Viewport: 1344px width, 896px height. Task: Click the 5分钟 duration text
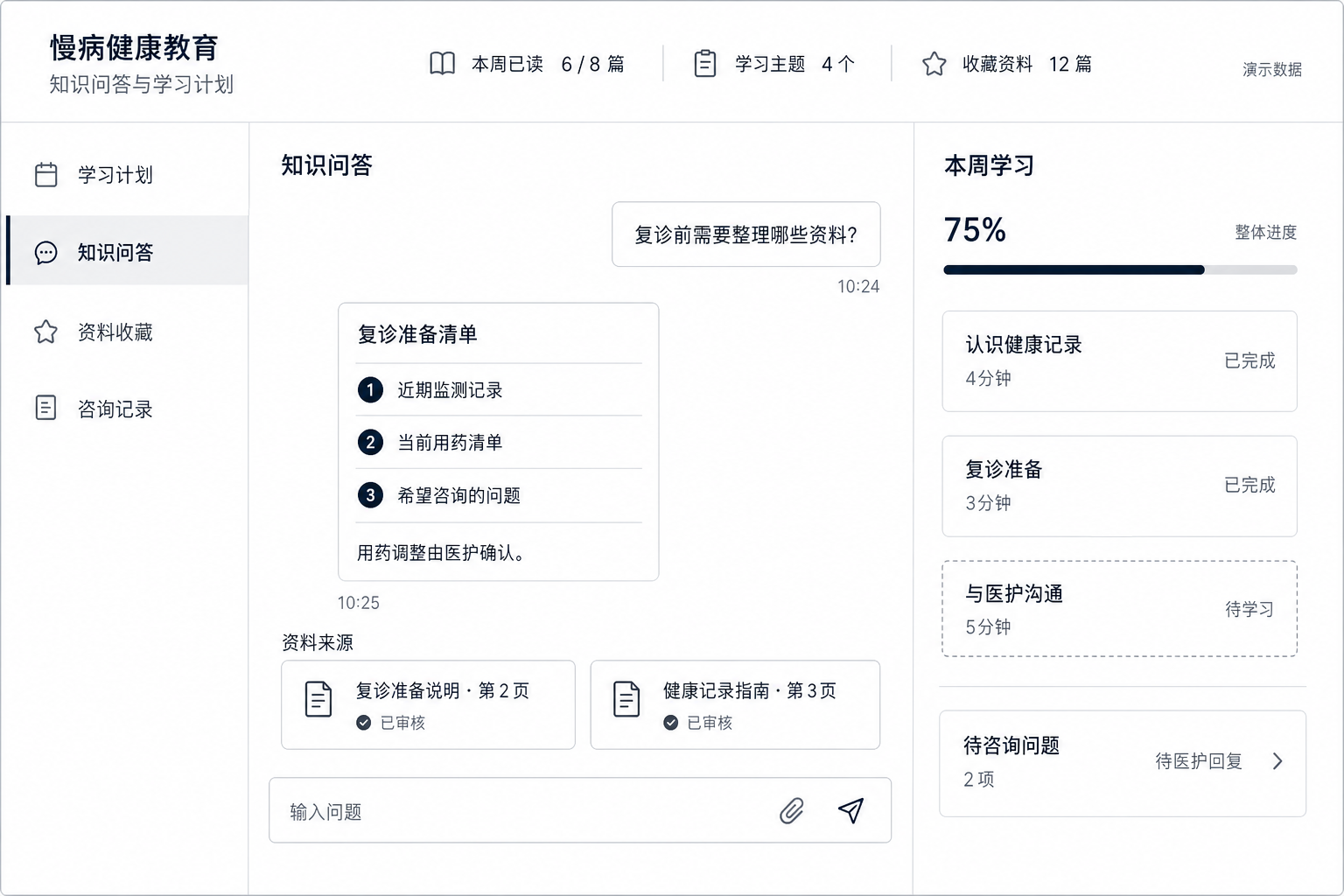click(989, 627)
